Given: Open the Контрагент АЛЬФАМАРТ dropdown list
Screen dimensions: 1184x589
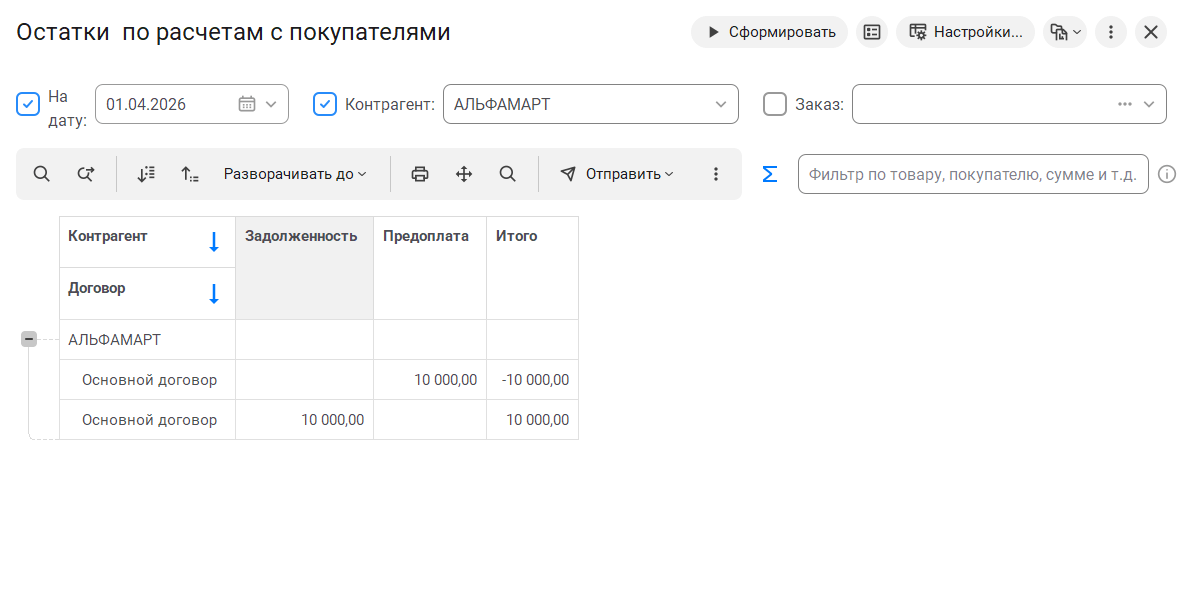Looking at the screenshot, I should click(721, 104).
